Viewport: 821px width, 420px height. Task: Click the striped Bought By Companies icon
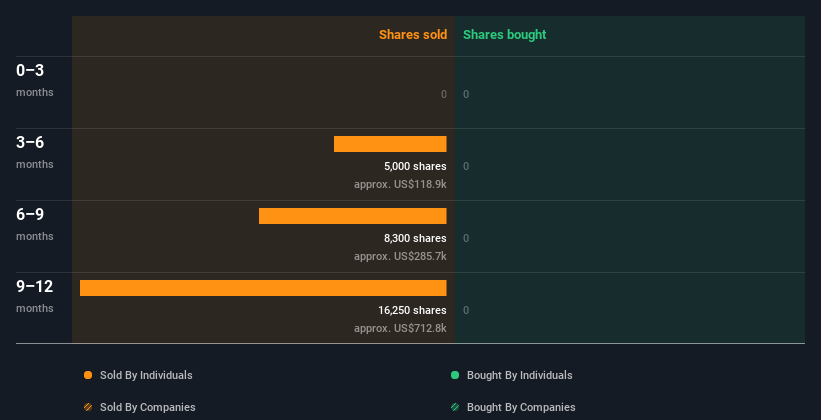(455, 407)
